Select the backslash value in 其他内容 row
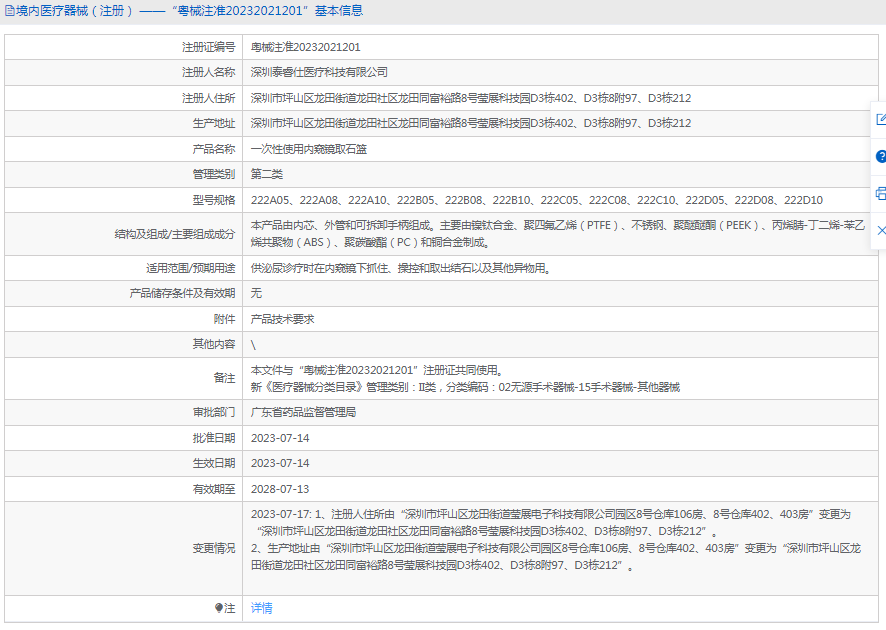The height and width of the screenshot is (630, 886). [253, 345]
